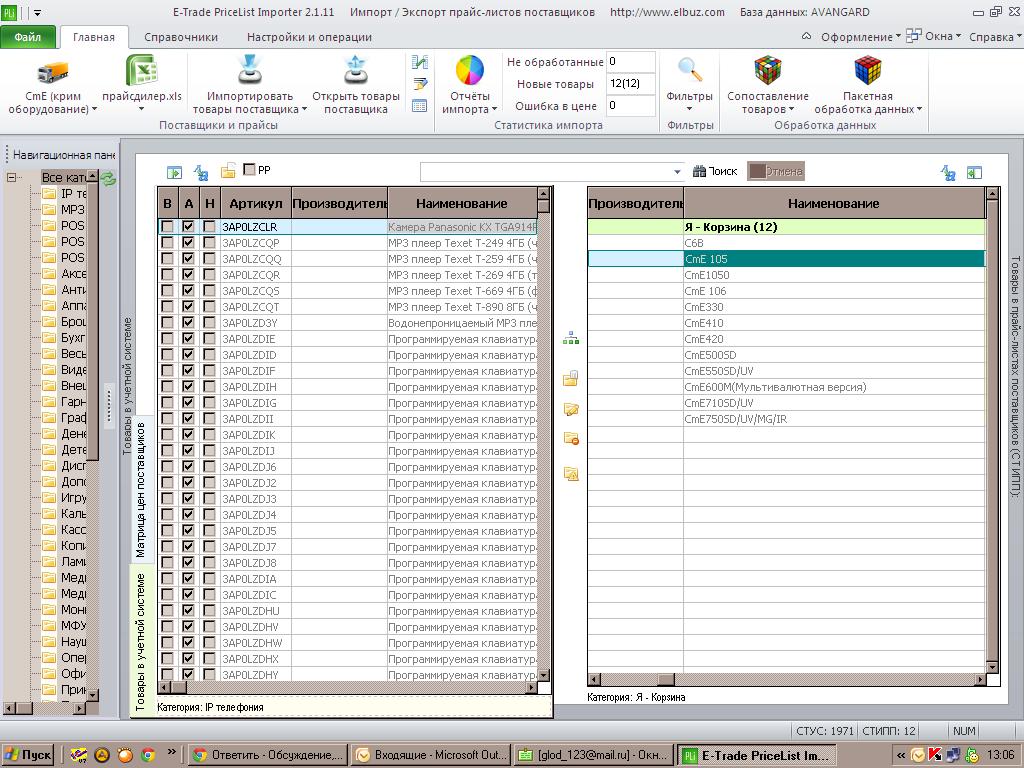1024x768 pixels.
Task: Toggle column B checkbox for 3AP0LZCQP
Action: [167, 242]
